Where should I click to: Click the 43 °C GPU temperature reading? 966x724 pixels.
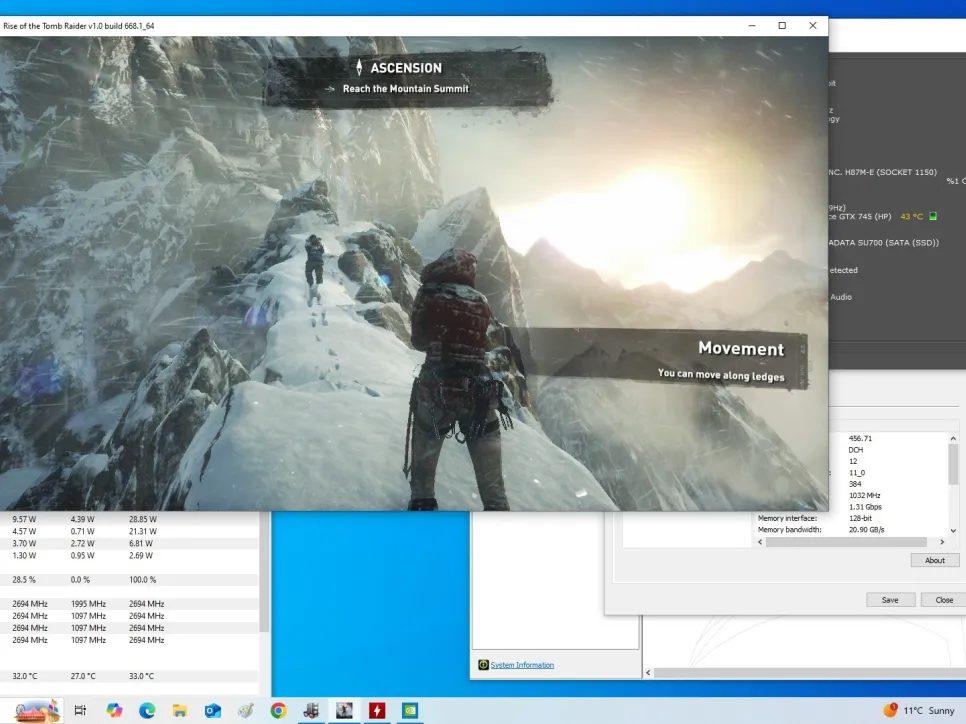pos(912,216)
